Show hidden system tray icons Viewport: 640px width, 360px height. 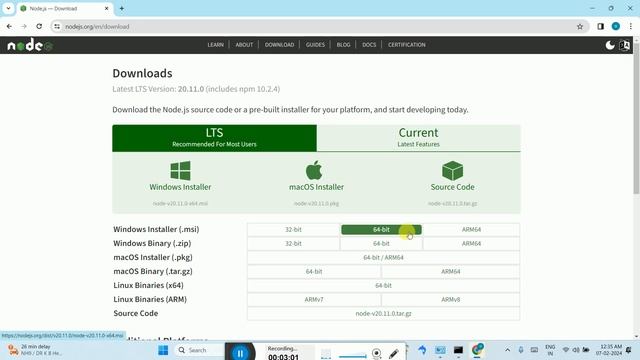click(x=507, y=350)
